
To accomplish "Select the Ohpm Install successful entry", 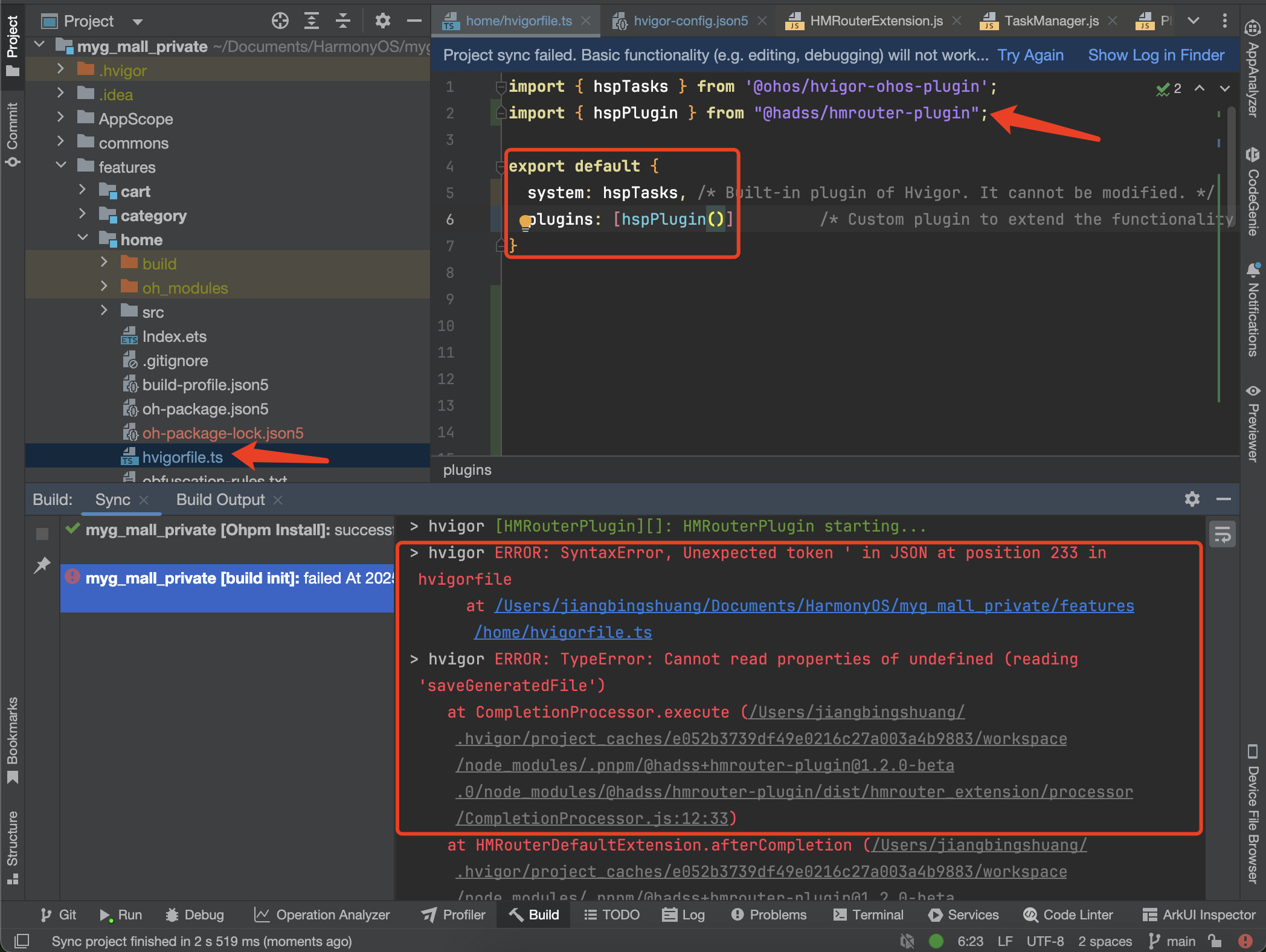I will [227, 530].
